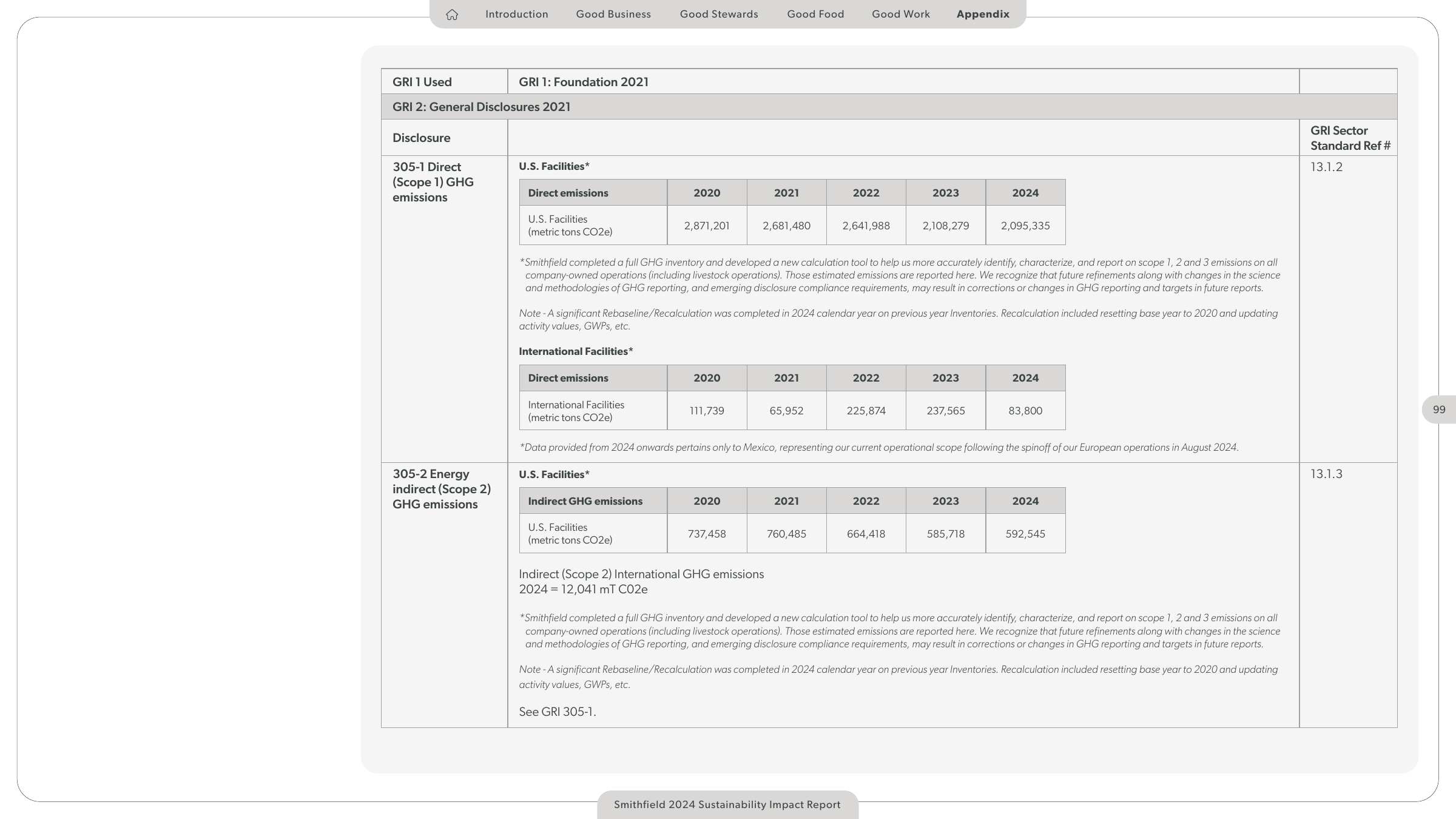Select indirect emissions value 585,718

click(946, 534)
